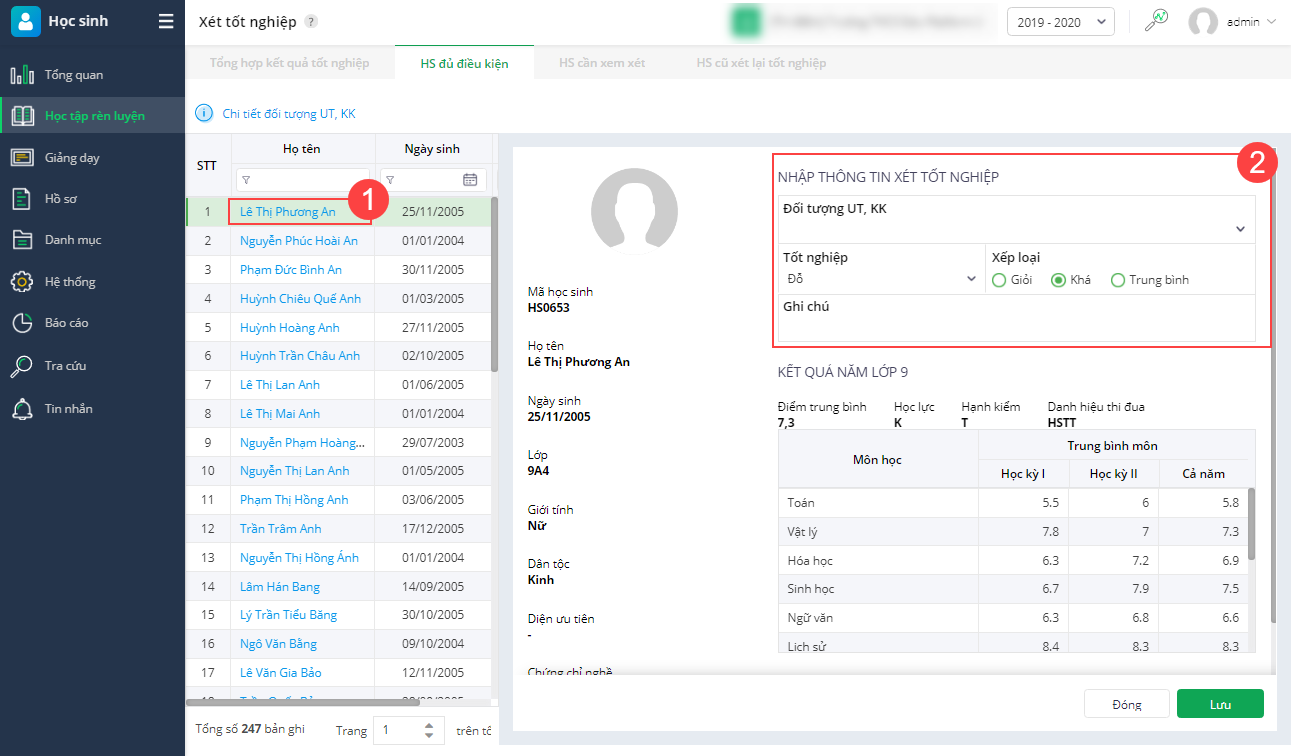Viewport: 1291px width, 756px height.
Task: Open Tra cứu search section
Action: point(65,366)
